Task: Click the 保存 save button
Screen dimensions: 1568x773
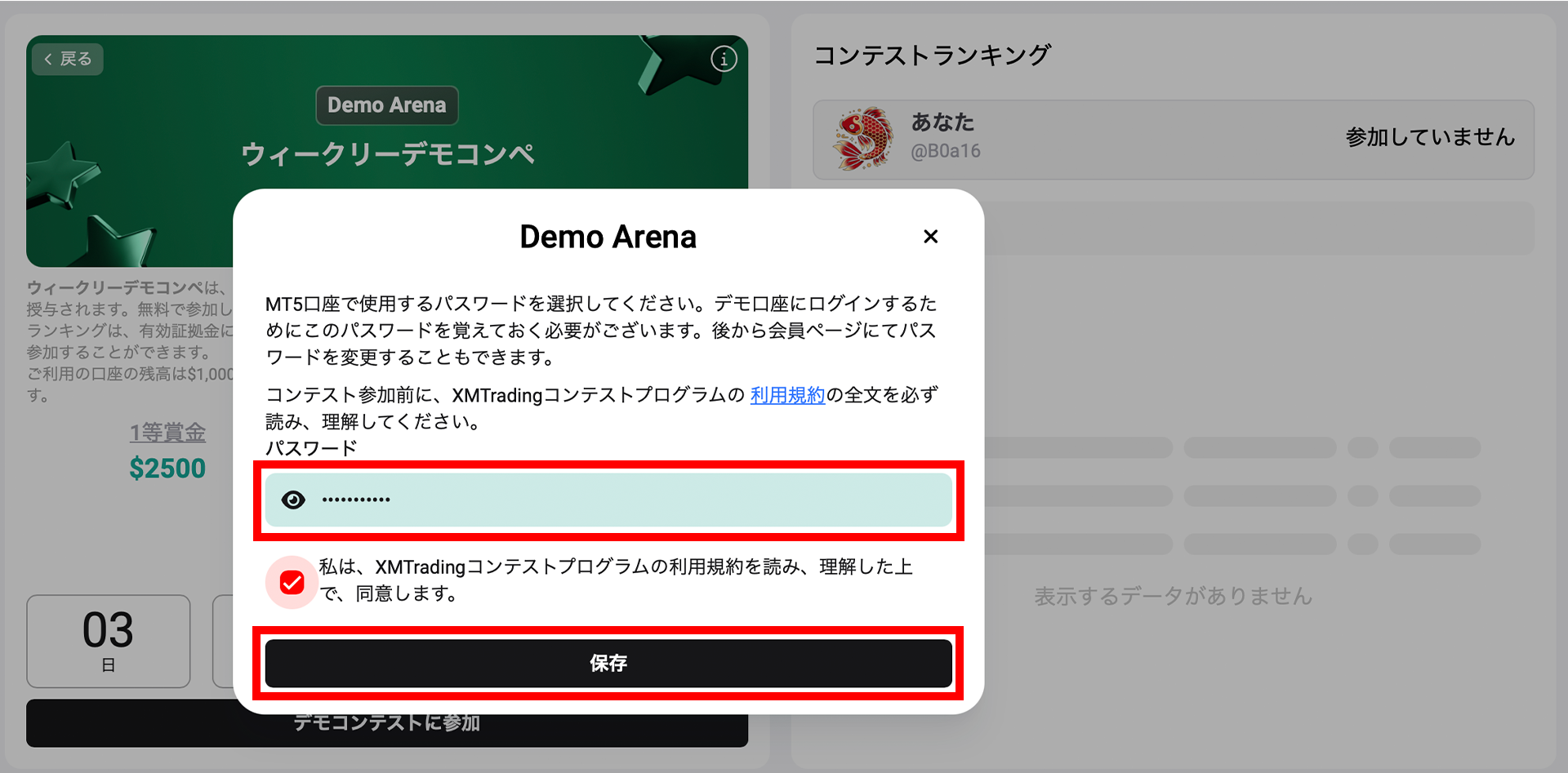Action: [x=608, y=663]
